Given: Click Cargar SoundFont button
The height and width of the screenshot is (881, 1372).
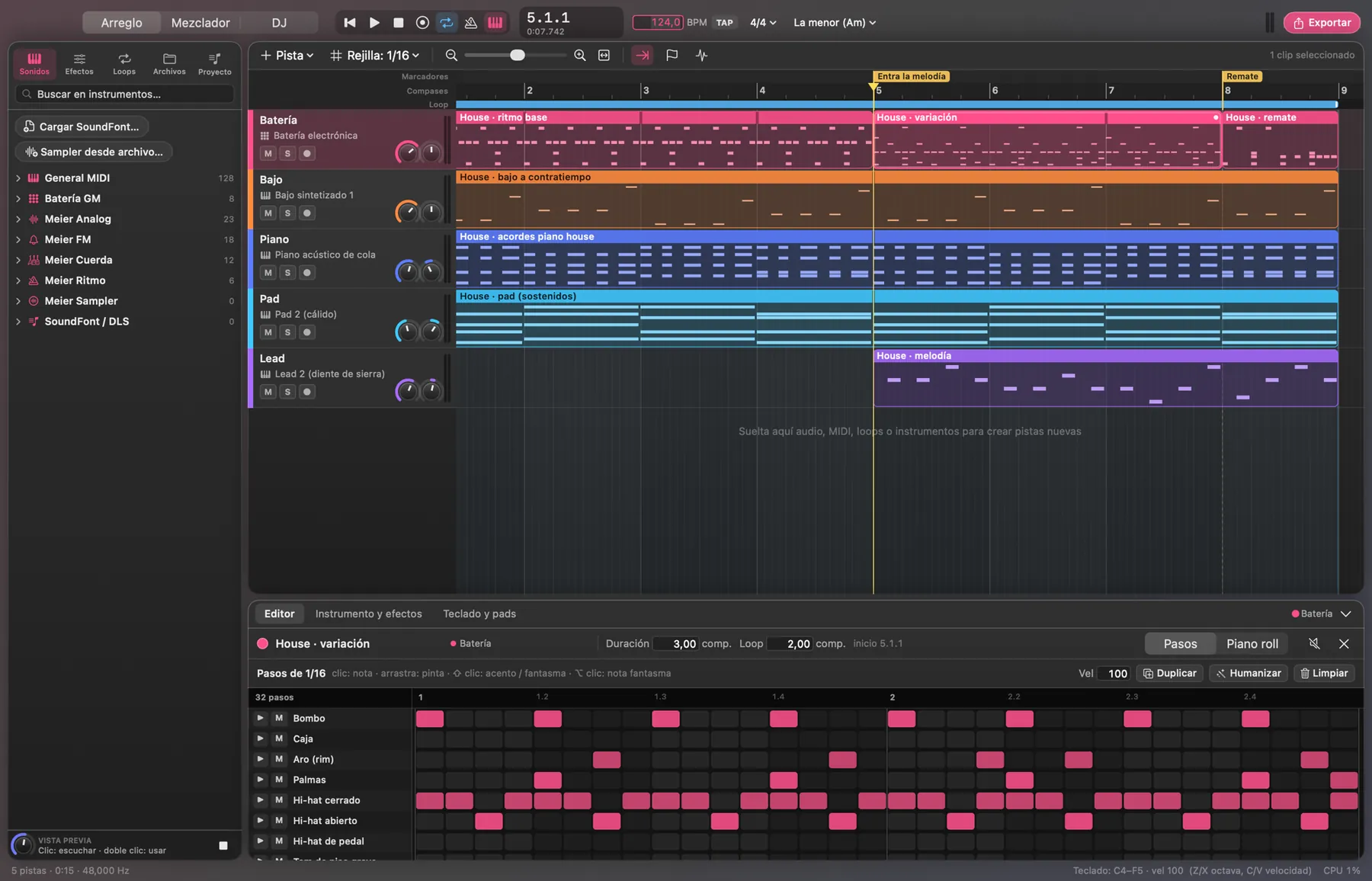Looking at the screenshot, I should pyautogui.click(x=82, y=127).
